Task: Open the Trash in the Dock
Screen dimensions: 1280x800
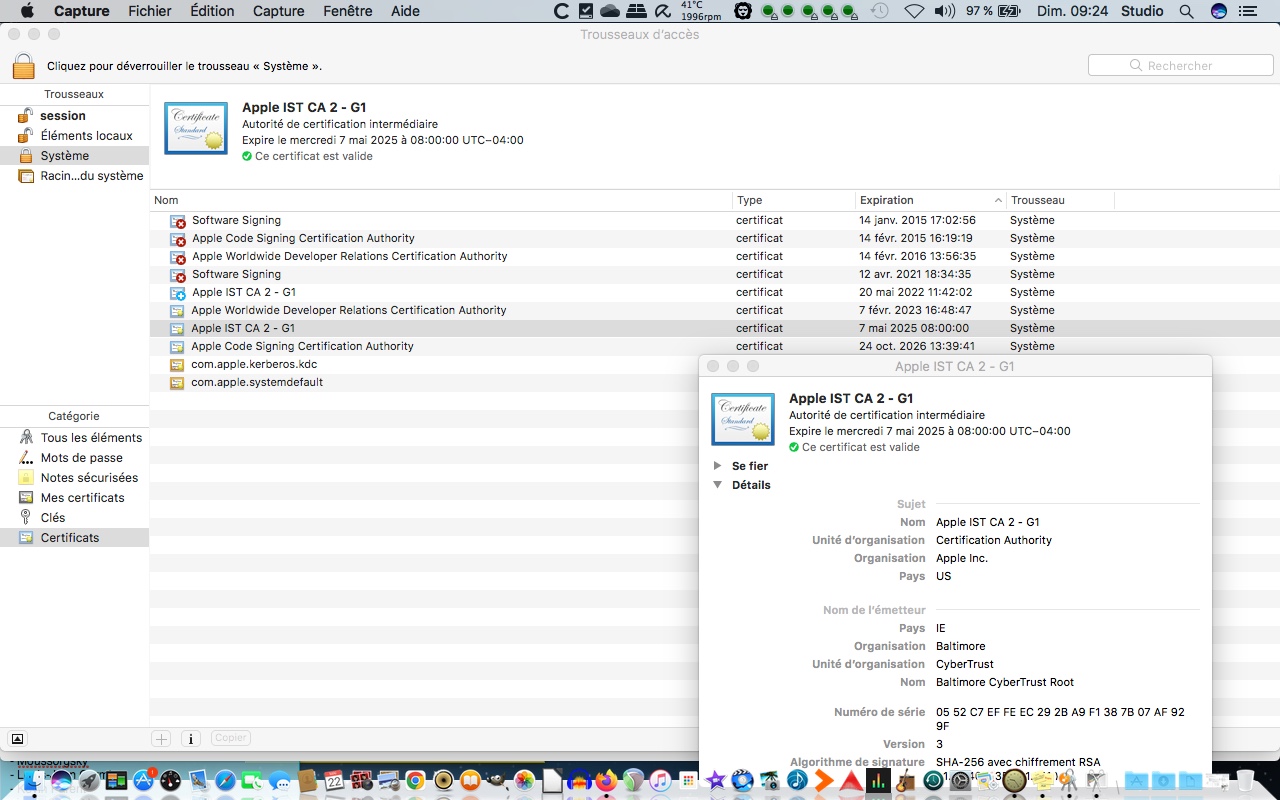Action: click(x=1245, y=780)
